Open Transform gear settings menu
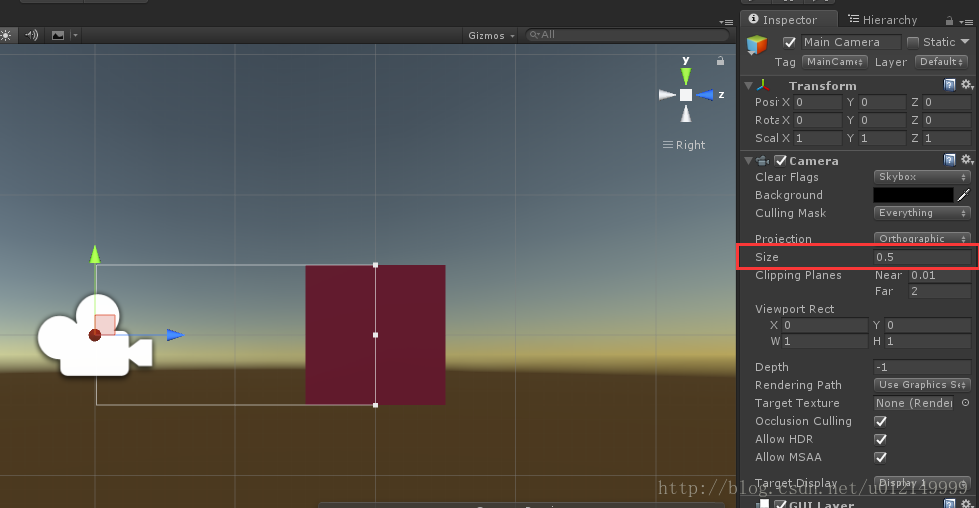 click(967, 85)
